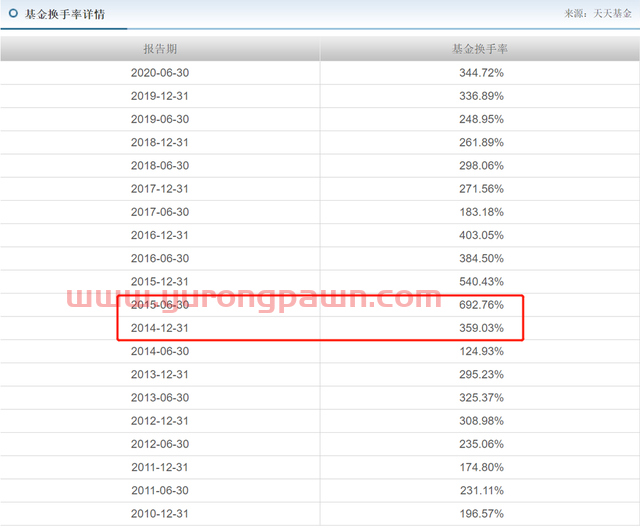Select the date cell 2018-06-30
This screenshot has height=531, width=640.
click(160, 166)
